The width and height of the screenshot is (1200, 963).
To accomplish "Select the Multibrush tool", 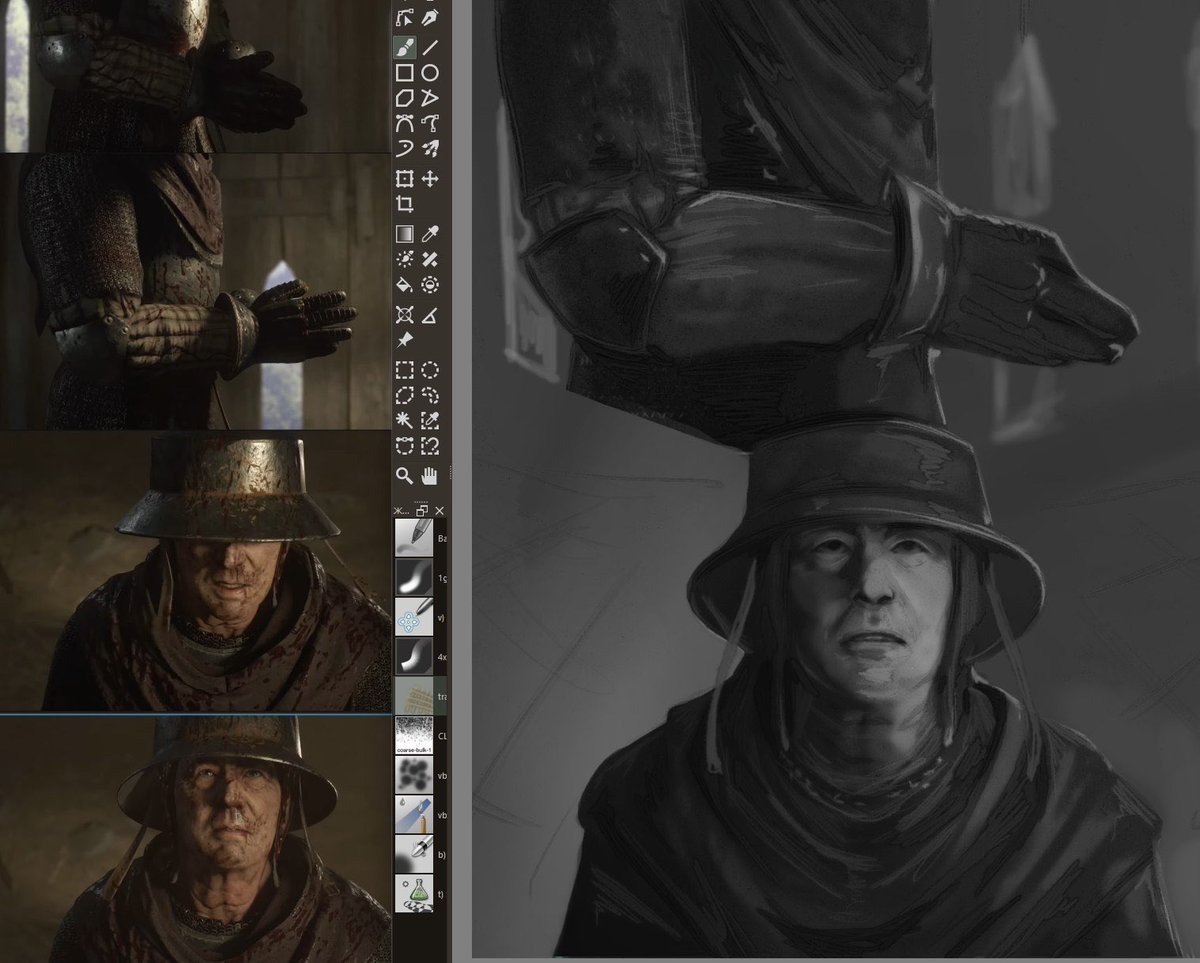I will pos(430,149).
